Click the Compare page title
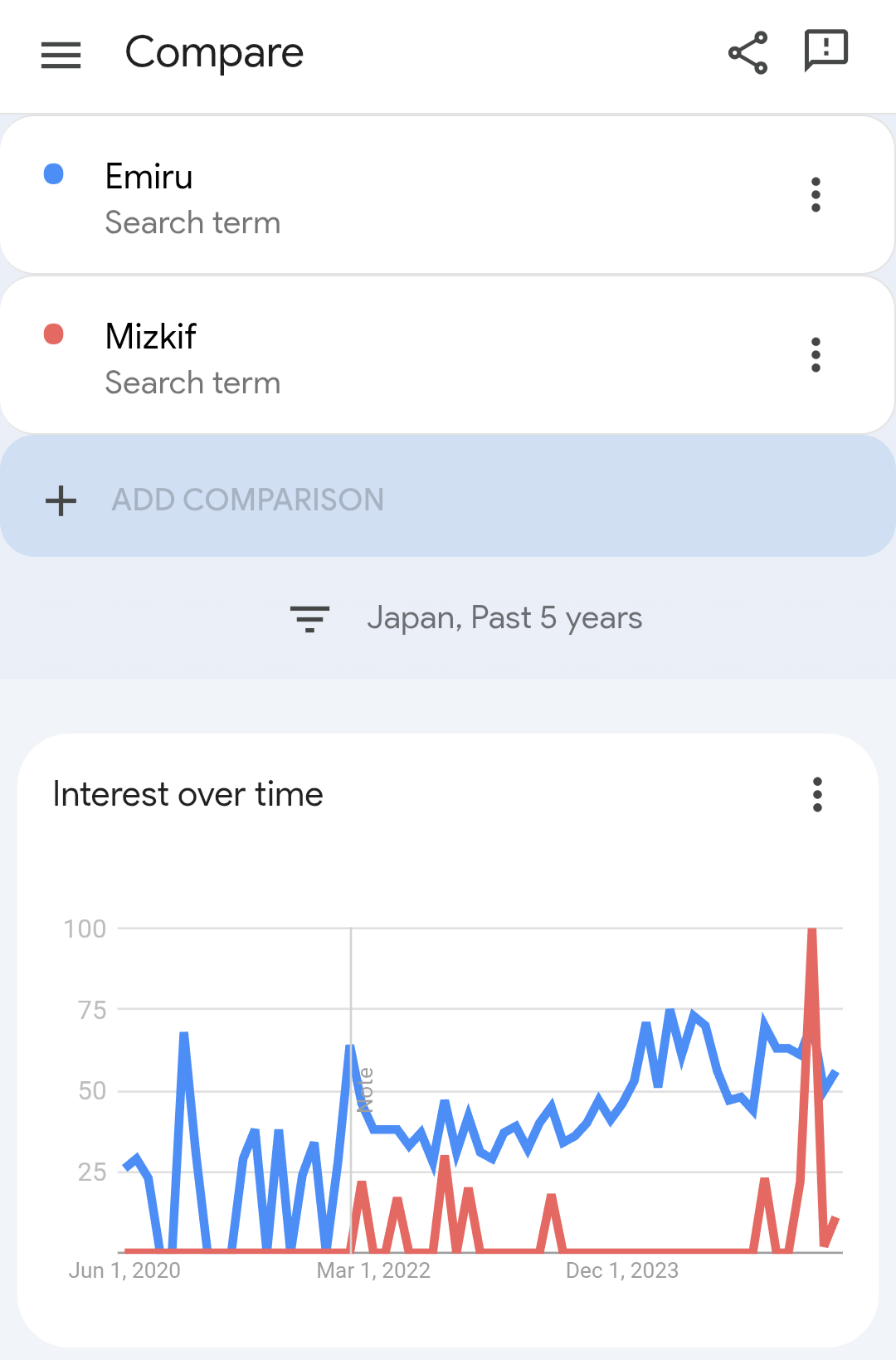This screenshot has height=1360, width=896. [x=214, y=52]
